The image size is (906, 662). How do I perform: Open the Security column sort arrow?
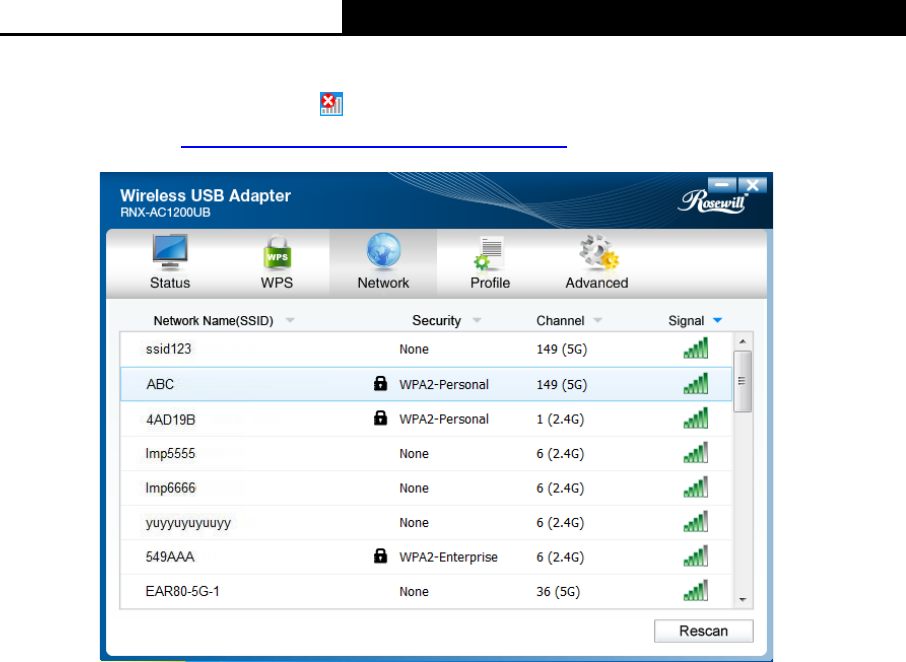(477, 320)
